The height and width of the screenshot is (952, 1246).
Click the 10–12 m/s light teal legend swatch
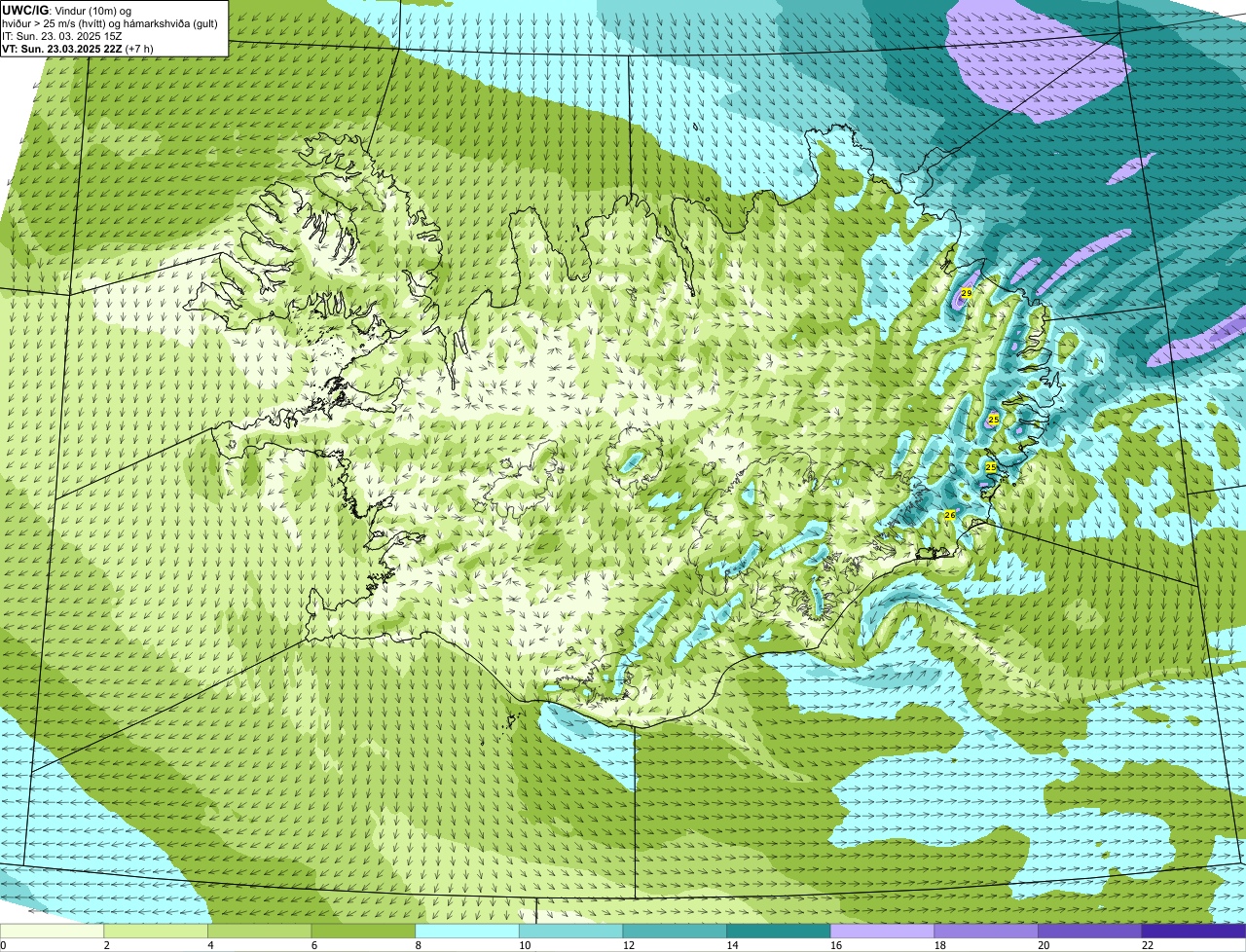(571, 931)
